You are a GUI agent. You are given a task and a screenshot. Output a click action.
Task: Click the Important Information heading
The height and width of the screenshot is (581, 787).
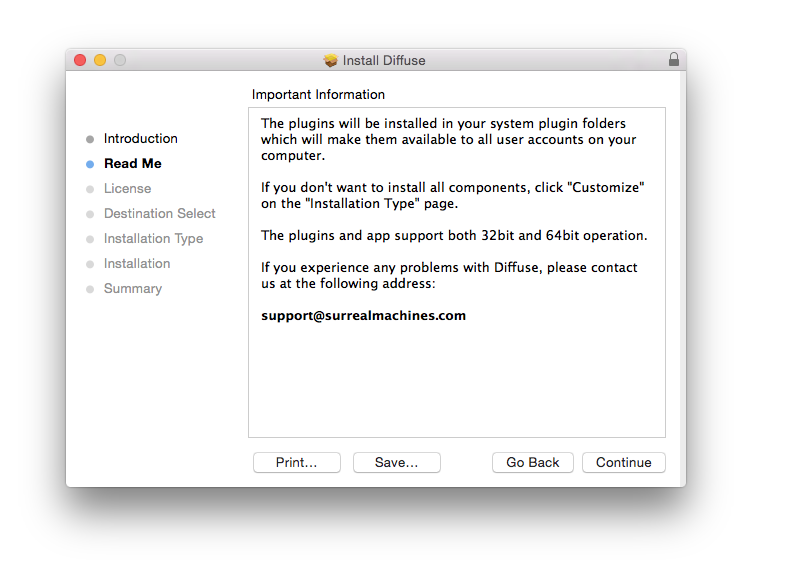318,95
